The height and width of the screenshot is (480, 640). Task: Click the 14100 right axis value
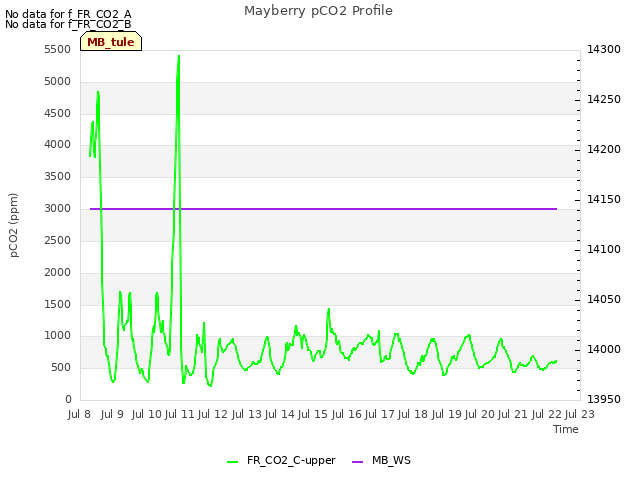click(604, 250)
